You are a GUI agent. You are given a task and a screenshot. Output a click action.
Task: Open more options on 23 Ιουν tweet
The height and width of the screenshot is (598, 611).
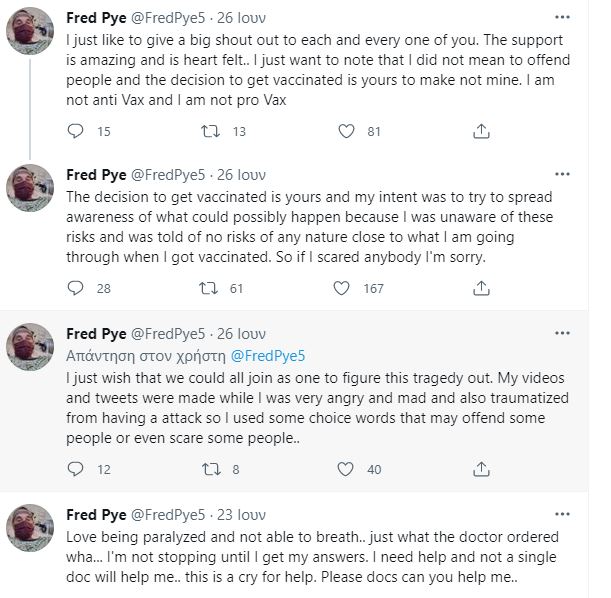564,515
